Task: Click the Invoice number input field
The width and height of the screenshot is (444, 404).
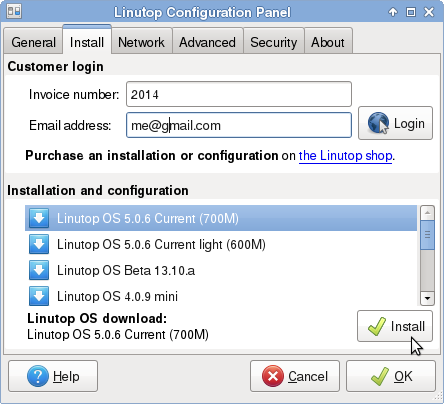Action: [x=239, y=94]
